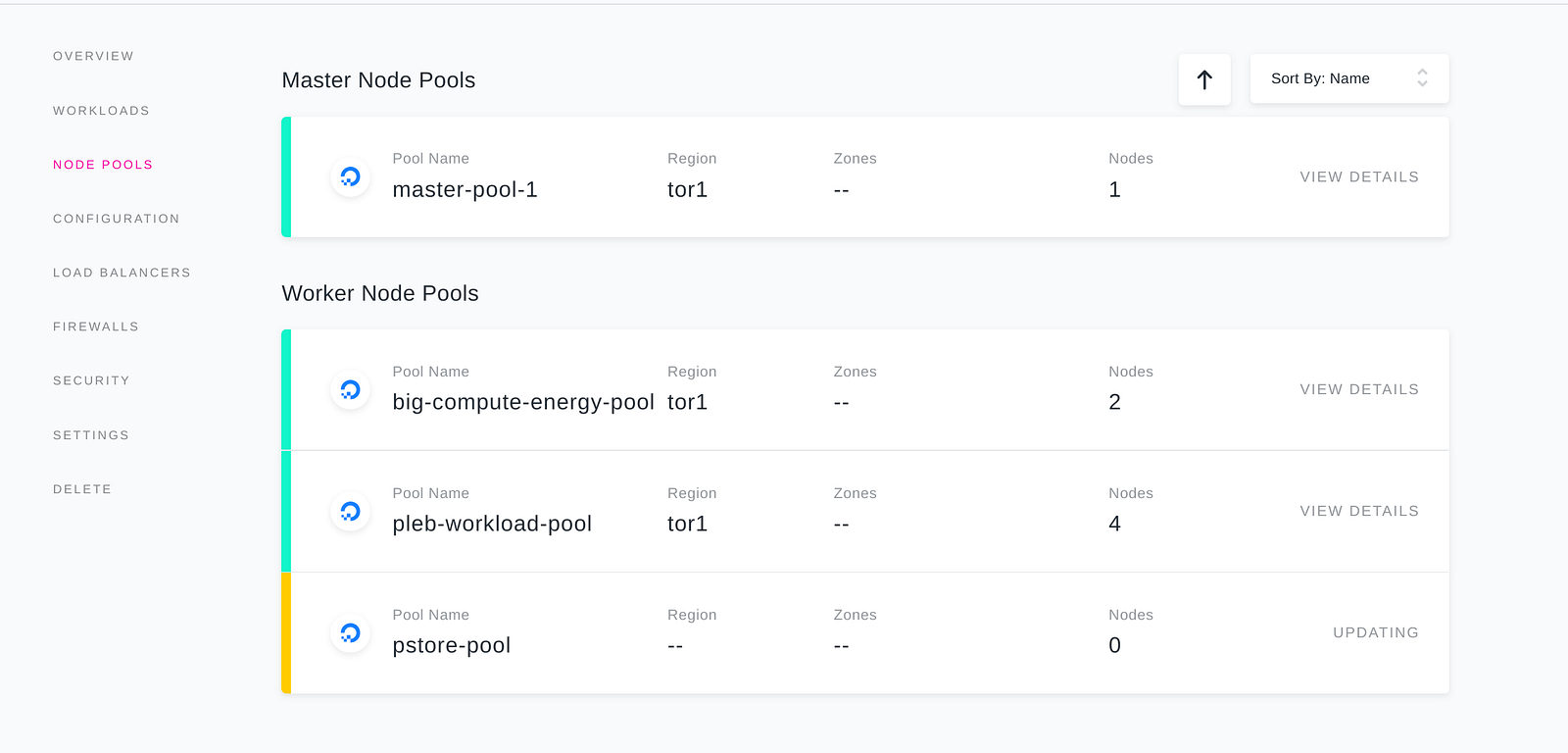
Task: Click the DigitalOcean icon for pstore-pool
Action: pyautogui.click(x=350, y=633)
